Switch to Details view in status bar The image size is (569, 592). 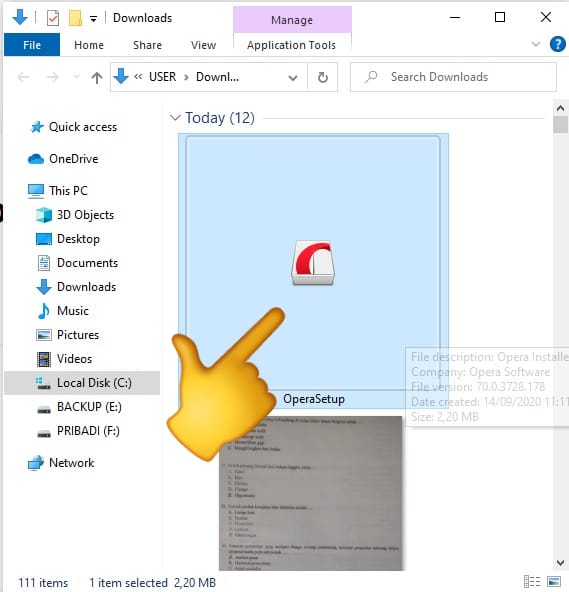pos(532,582)
